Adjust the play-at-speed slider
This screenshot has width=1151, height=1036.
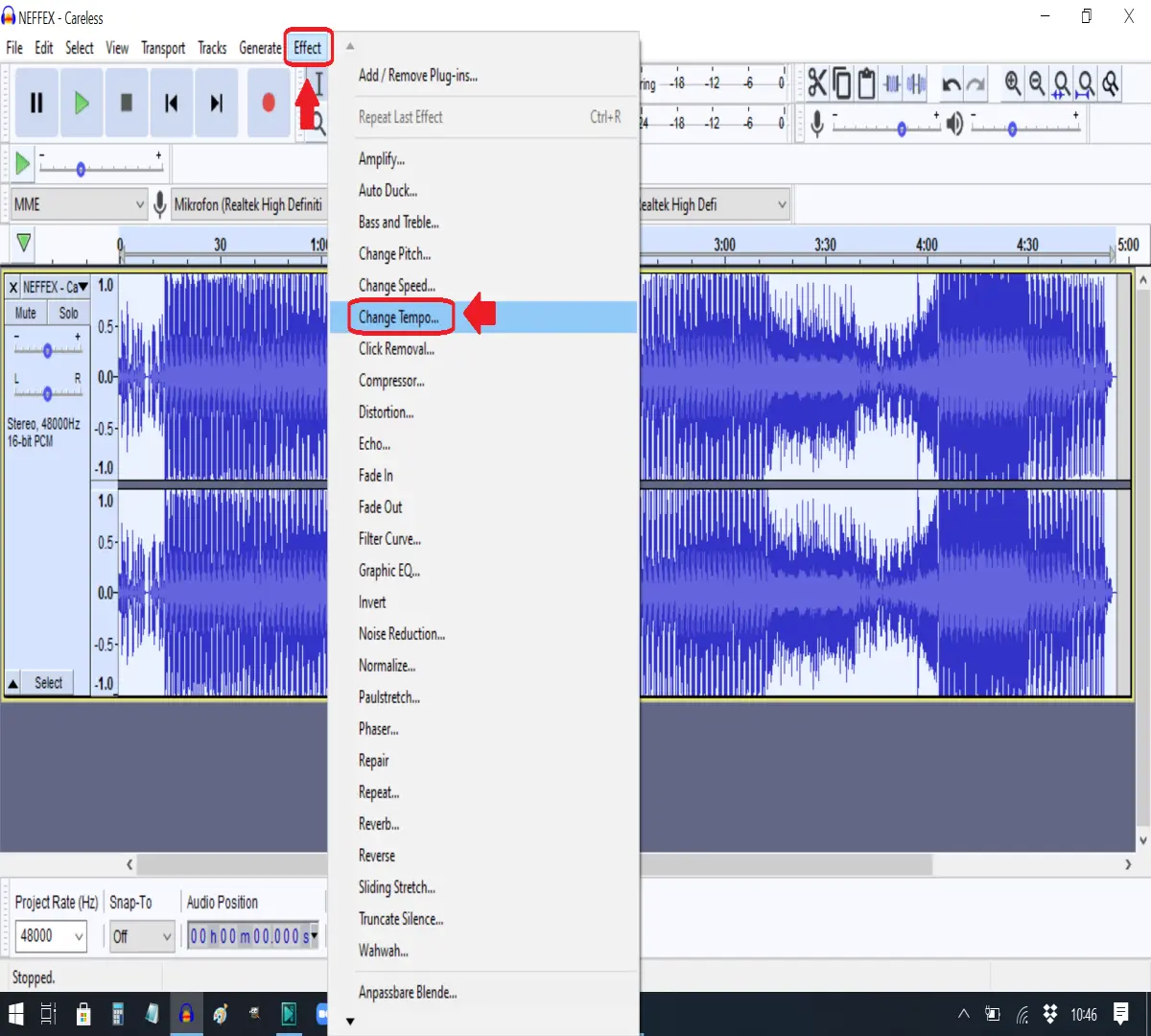click(x=101, y=165)
